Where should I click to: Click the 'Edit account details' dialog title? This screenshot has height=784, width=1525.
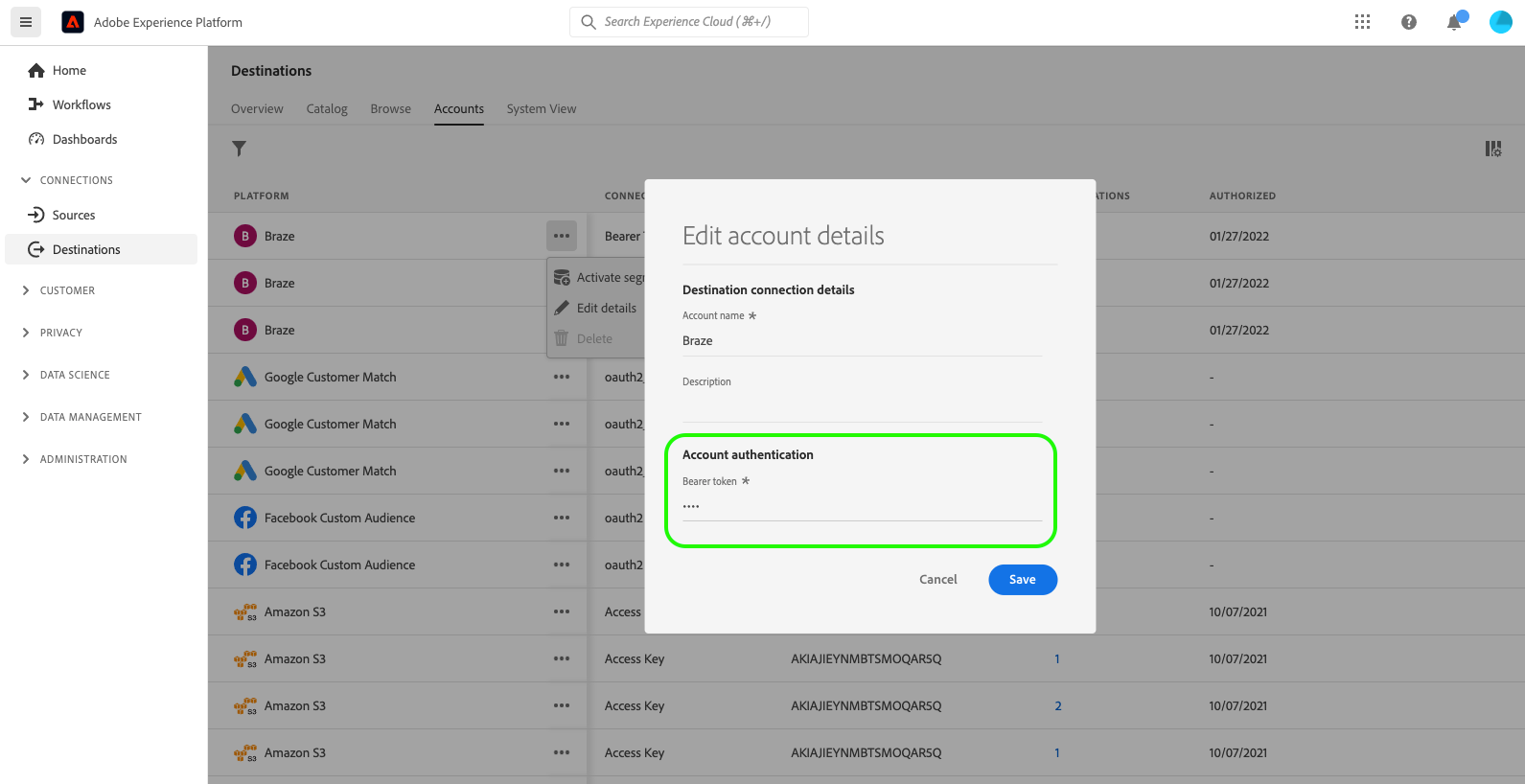point(783,236)
